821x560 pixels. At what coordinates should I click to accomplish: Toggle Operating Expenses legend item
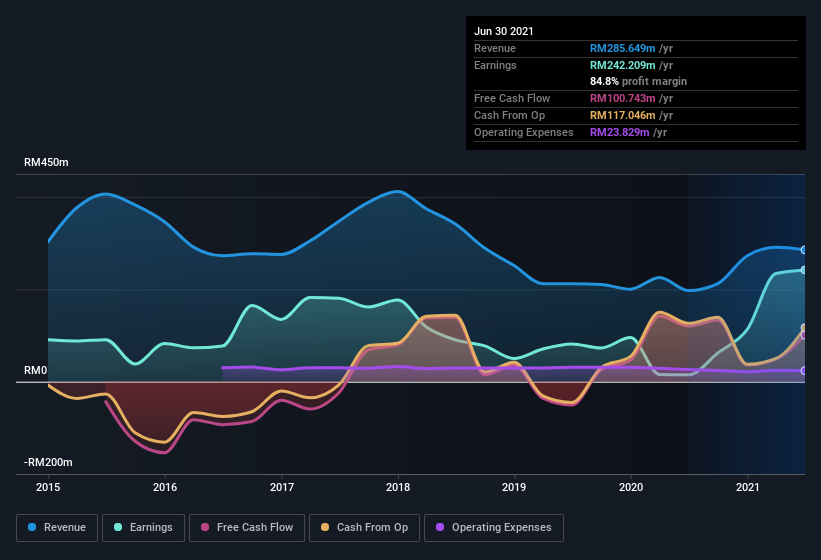point(493,527)
